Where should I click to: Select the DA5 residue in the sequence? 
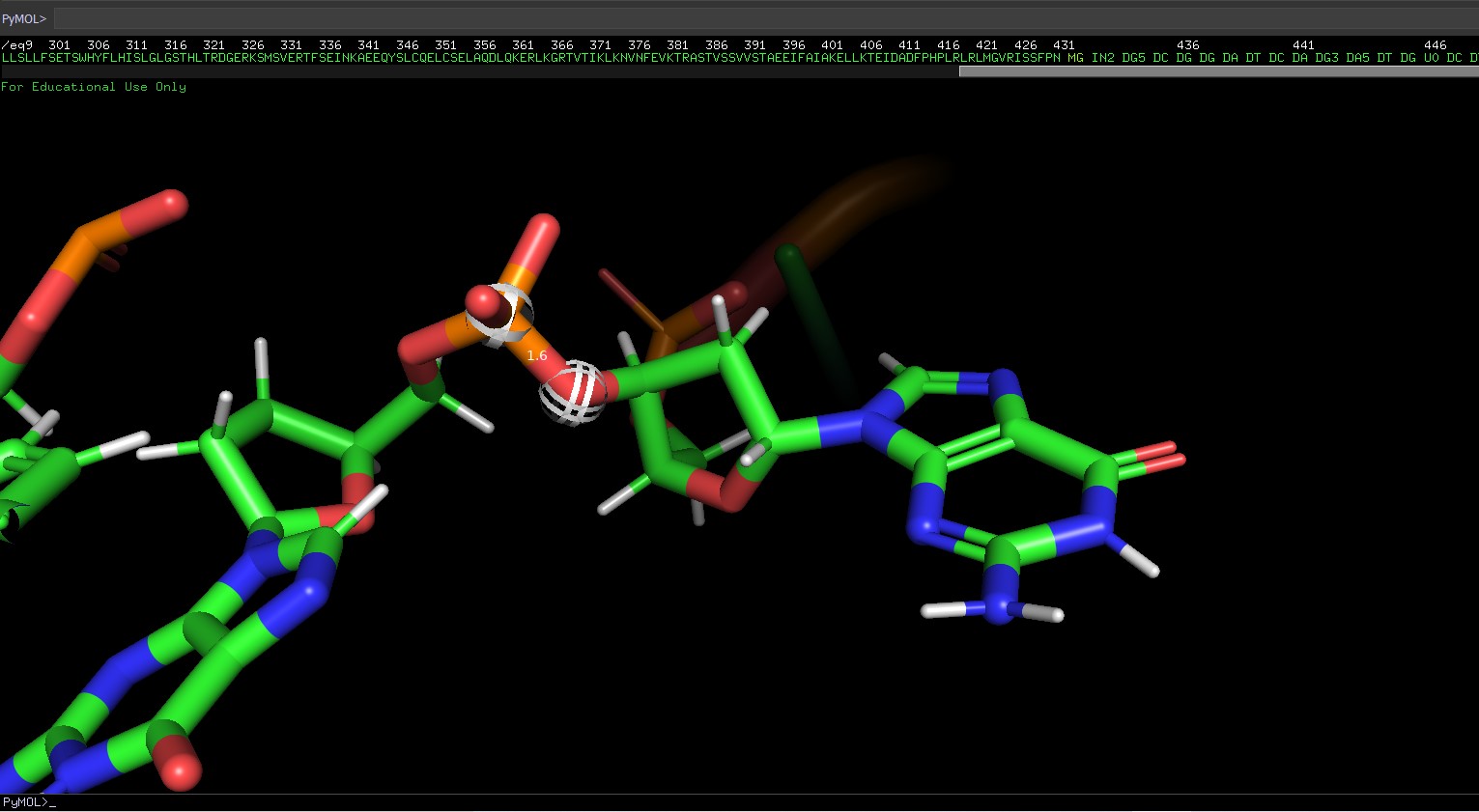point(1357,58)
